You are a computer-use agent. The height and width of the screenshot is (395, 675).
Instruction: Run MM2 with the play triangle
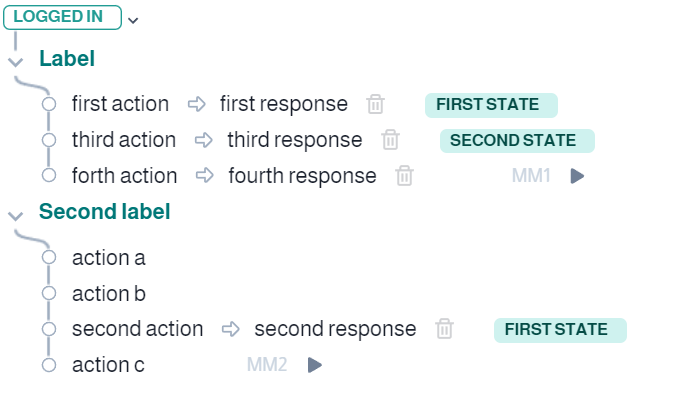click(315, 365)
